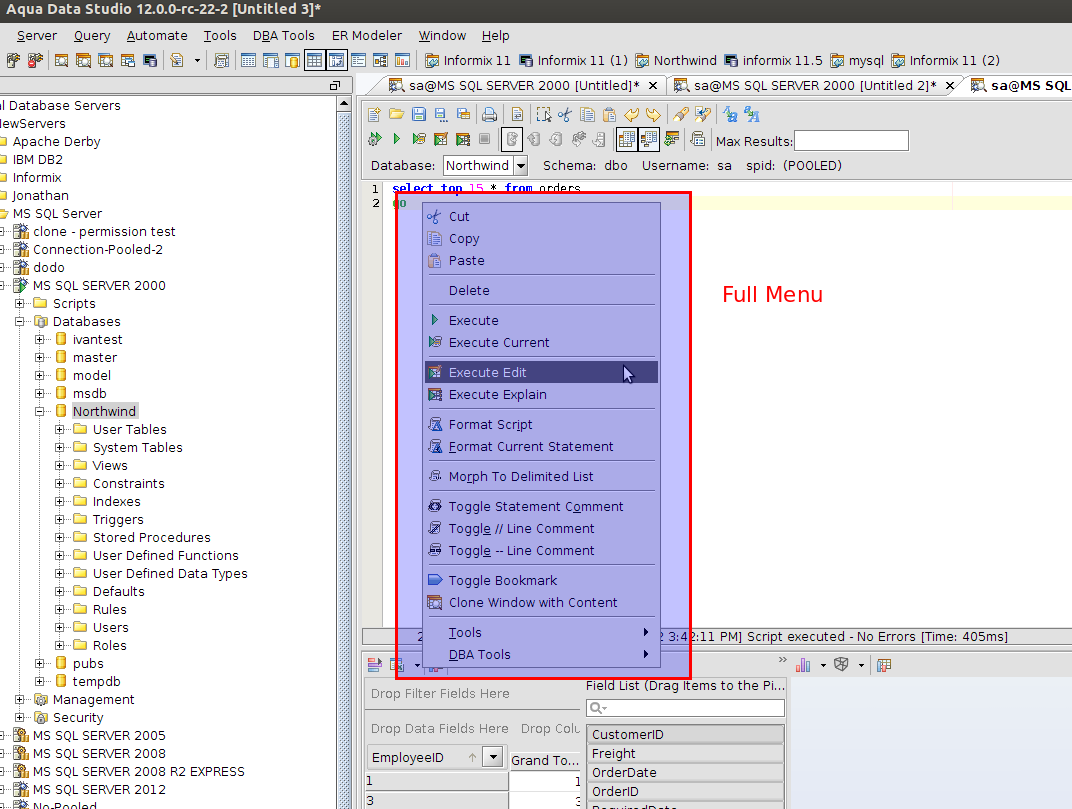Click the copy pages icon in the editor toolbar
This screenshot has width=1072, height=809.
coord(587,114)
